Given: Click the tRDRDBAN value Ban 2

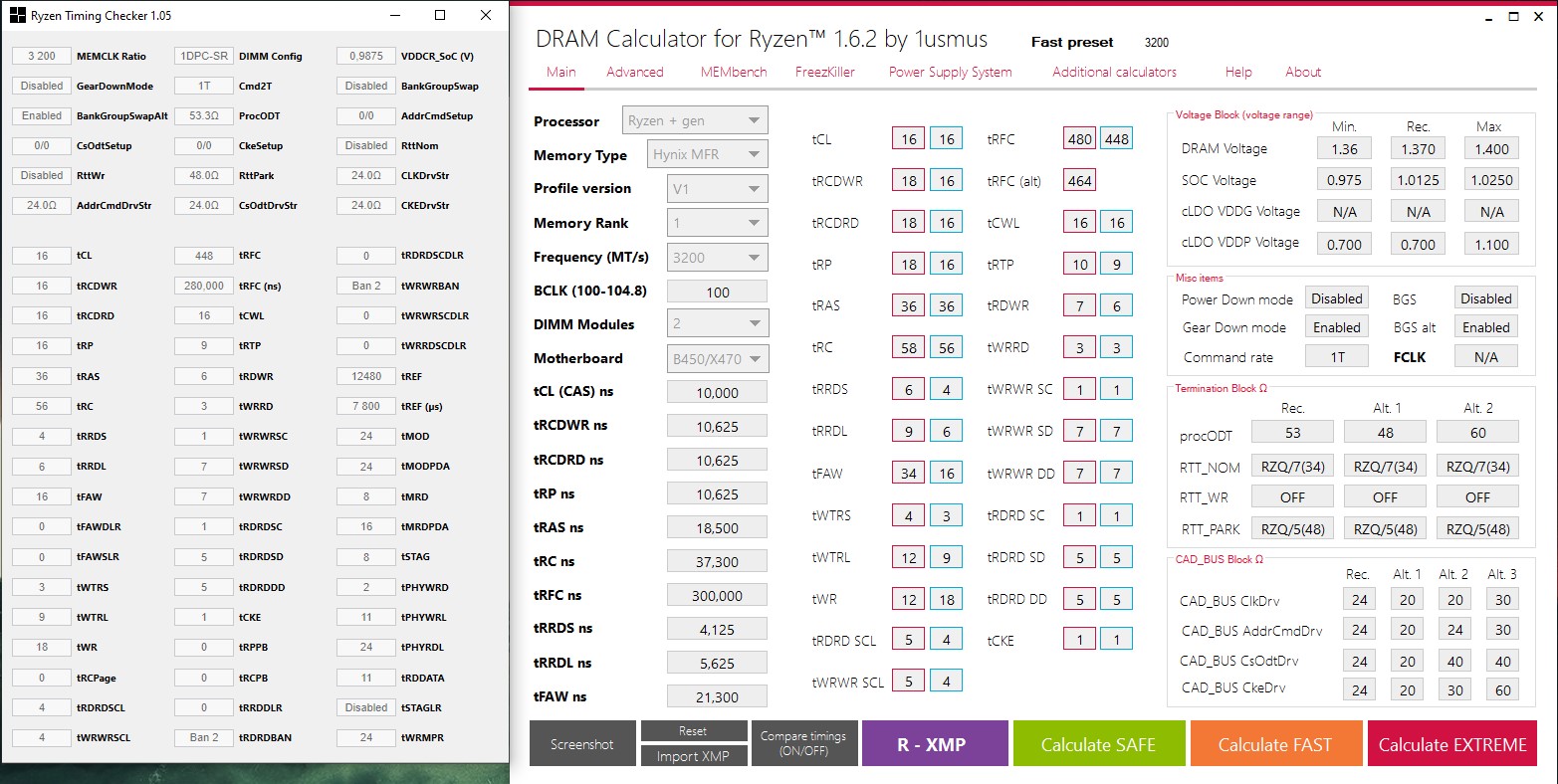Looking at the screenshot, I should click(204, 737).
